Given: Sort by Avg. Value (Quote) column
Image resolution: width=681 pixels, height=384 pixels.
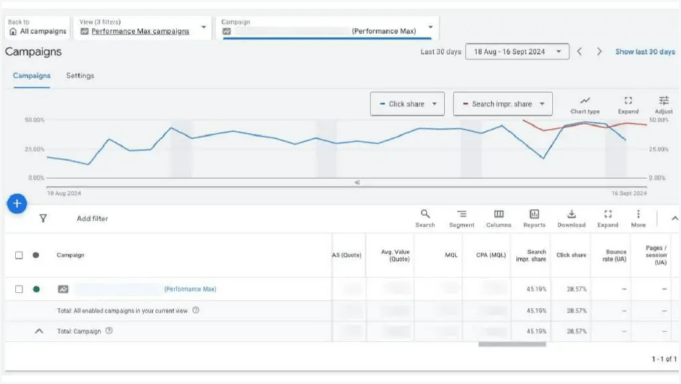Looking at the screenshot, I should pyautogui.click(x=395, y=255).
